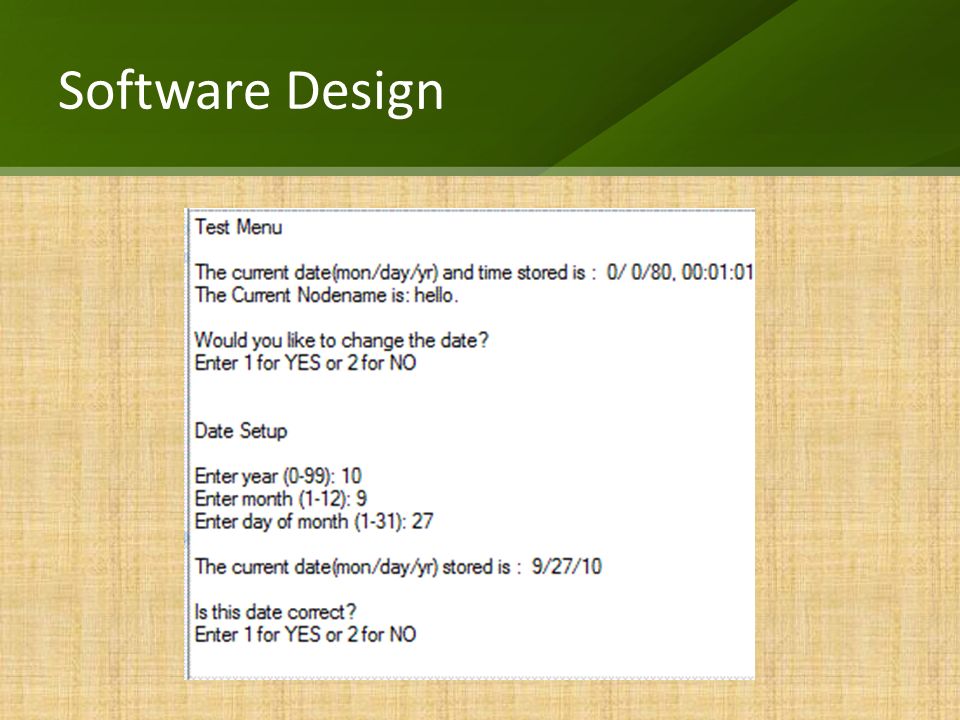
Task: Click the 'Enter month (1-12): 9' line
Action: 280,499
